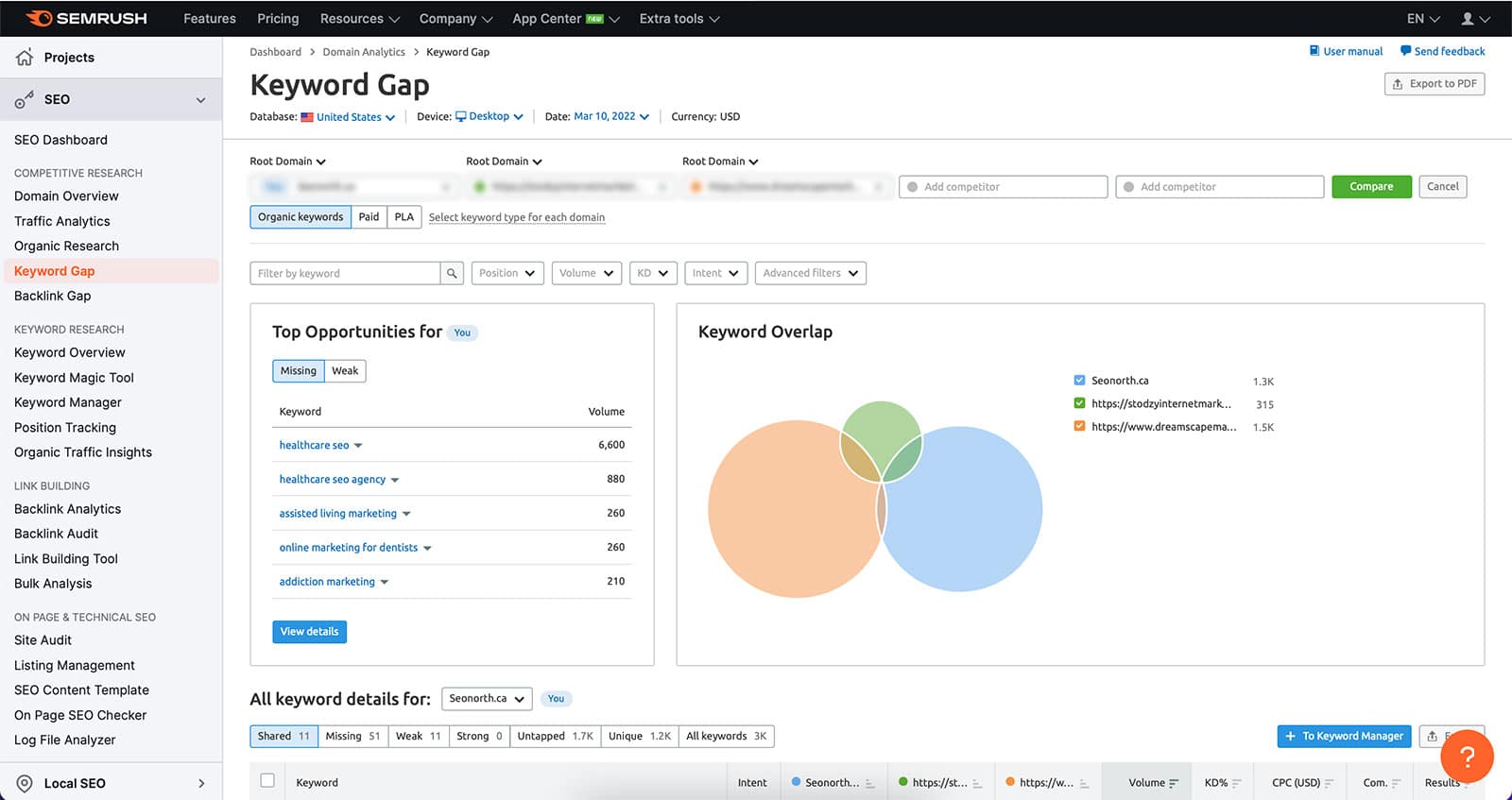Check the select-all checkbox in Keyword table header

click(267, 780)
